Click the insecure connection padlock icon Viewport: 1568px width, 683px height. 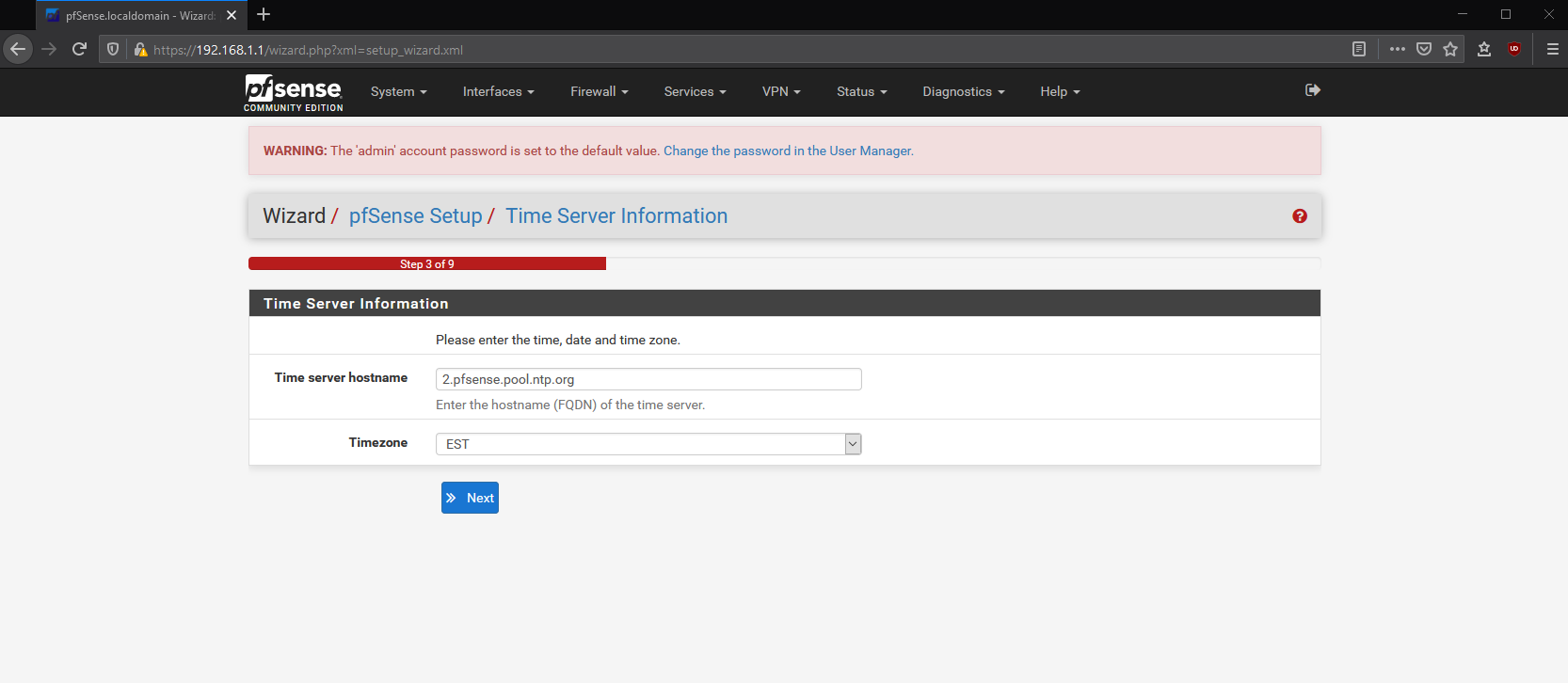tap(140, 50)
